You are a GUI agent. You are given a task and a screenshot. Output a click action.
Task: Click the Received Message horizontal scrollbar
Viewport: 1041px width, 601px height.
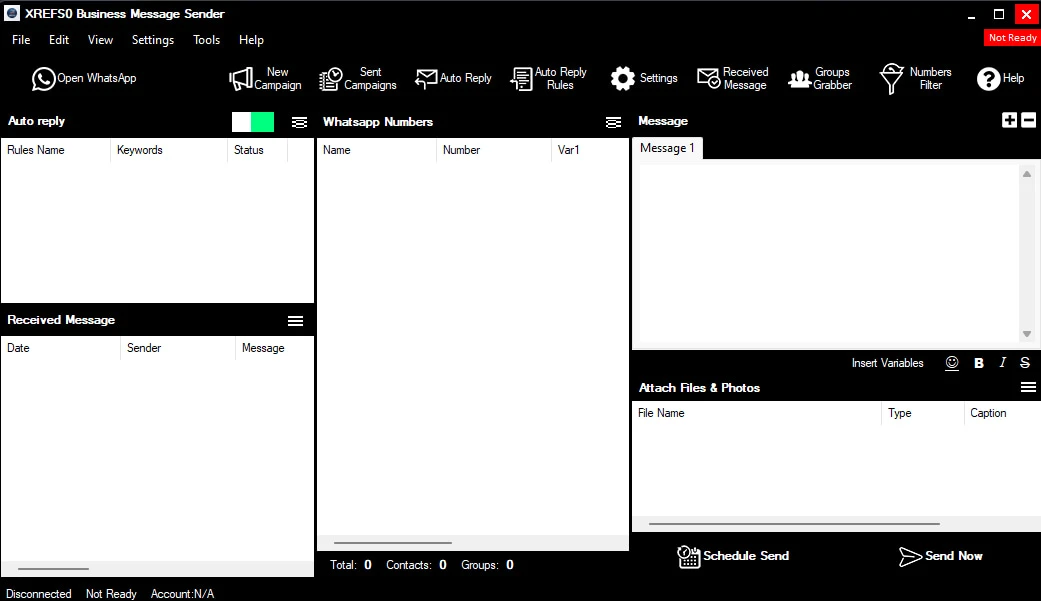53,568
